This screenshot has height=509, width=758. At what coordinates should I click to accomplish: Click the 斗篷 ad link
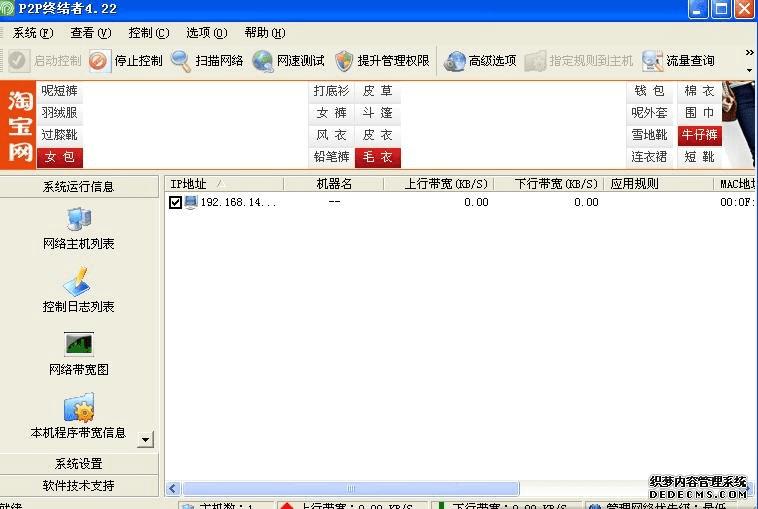(378, 113)
